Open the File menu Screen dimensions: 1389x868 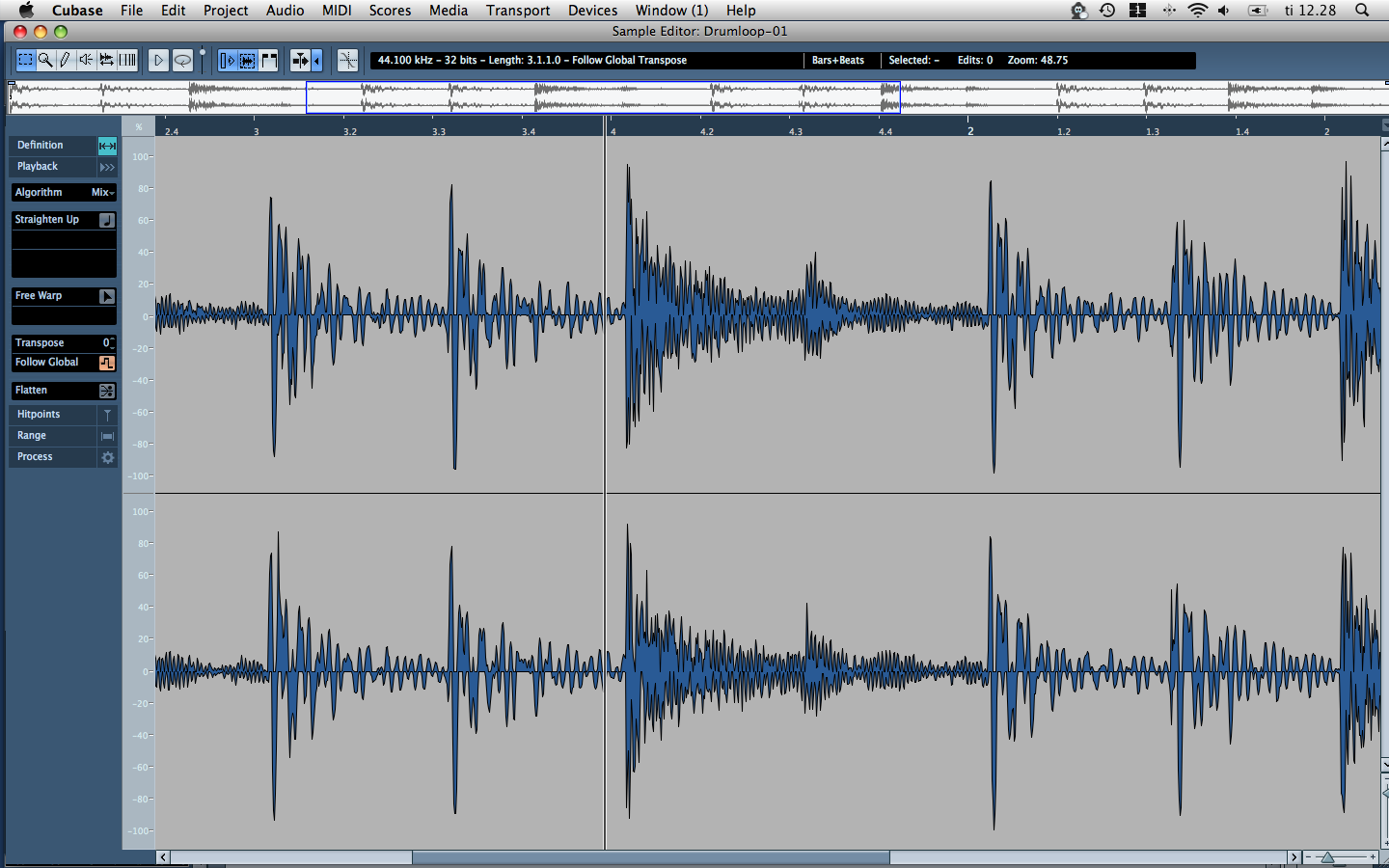pyautogui.click(x=131, y=11)
